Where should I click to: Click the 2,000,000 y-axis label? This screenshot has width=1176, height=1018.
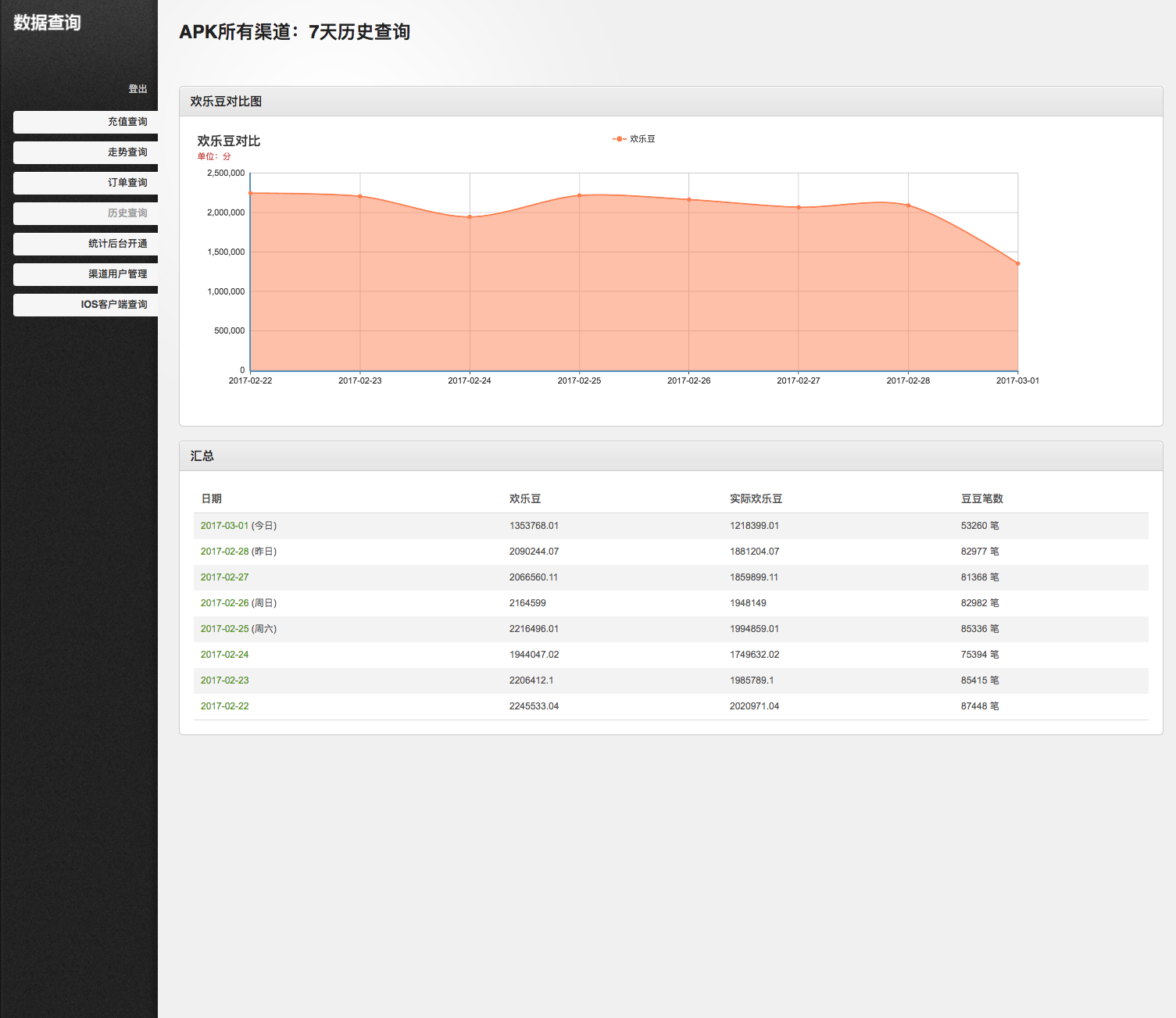(x=226, y=213)
